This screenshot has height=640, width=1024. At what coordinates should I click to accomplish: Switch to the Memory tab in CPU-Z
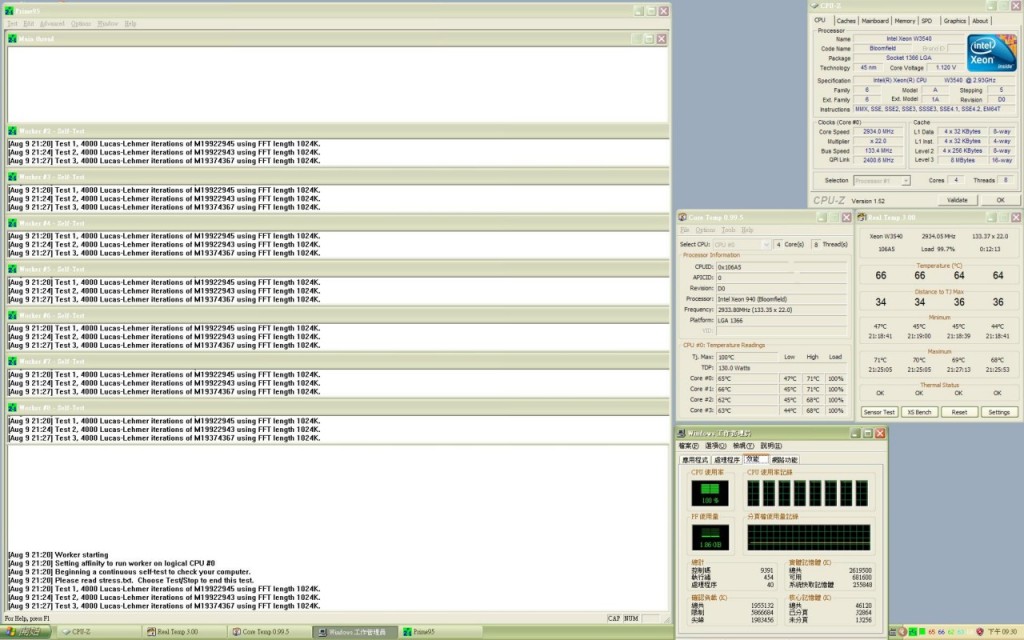904,21
